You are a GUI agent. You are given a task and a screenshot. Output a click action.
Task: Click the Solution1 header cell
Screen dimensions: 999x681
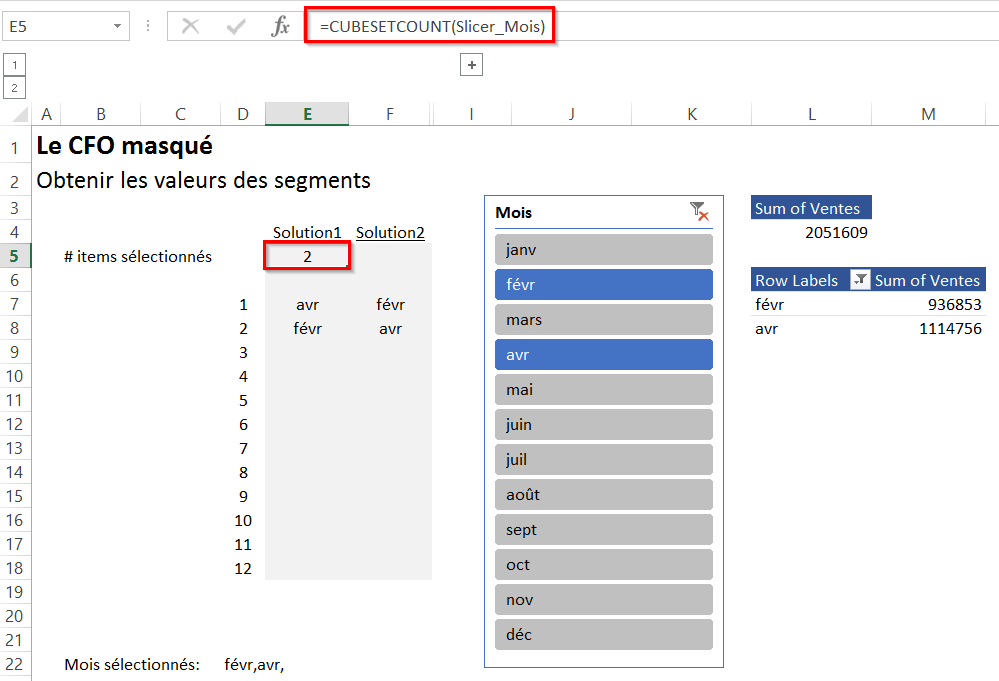pyautogui.click(x=307, y=233)
